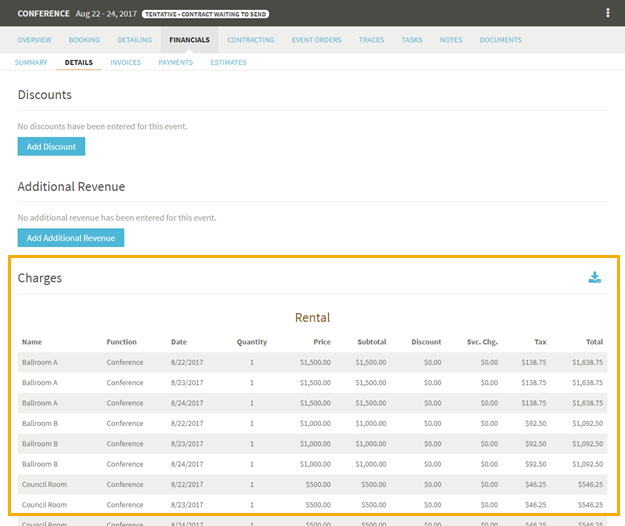The image size is (625, 526).
Task: Open the Invoices sub-tab
Action: pyautogui.click(x=125, y=62)
